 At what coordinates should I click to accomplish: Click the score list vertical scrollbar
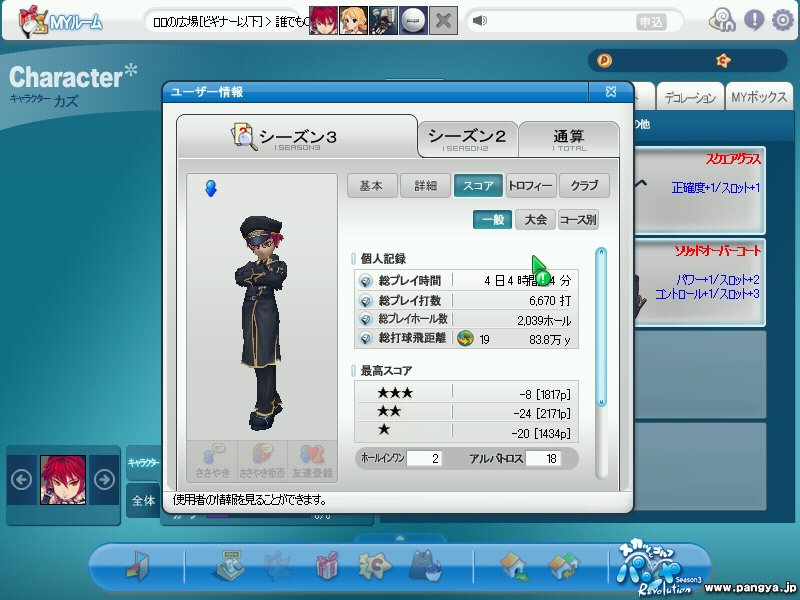pyautogui.click(x=602, y=327)
